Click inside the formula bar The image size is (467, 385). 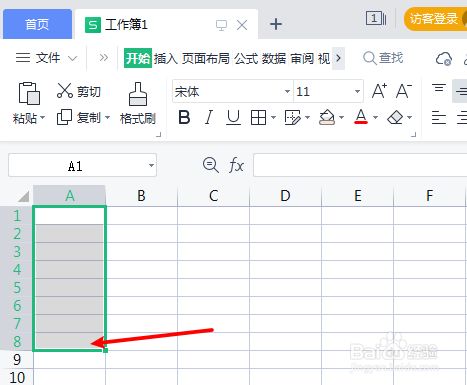tap(360, 165)
